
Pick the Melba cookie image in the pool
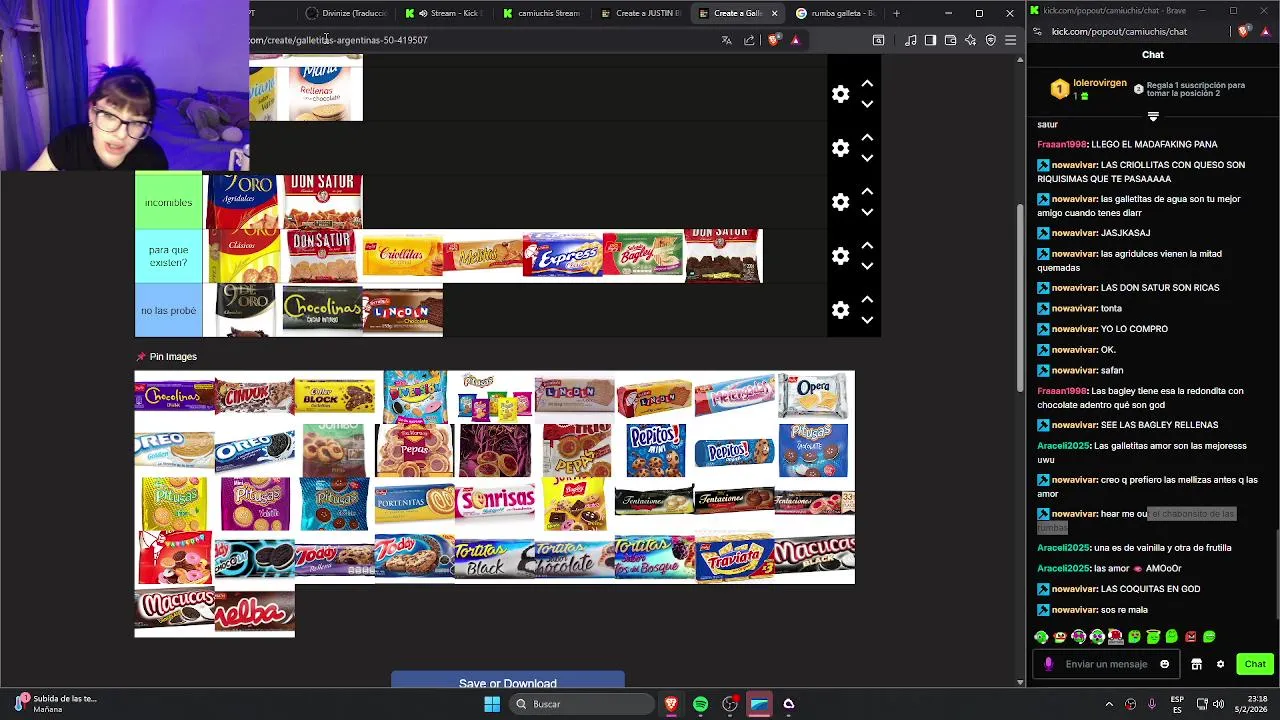pyautogui.click(x=255, y=611)
